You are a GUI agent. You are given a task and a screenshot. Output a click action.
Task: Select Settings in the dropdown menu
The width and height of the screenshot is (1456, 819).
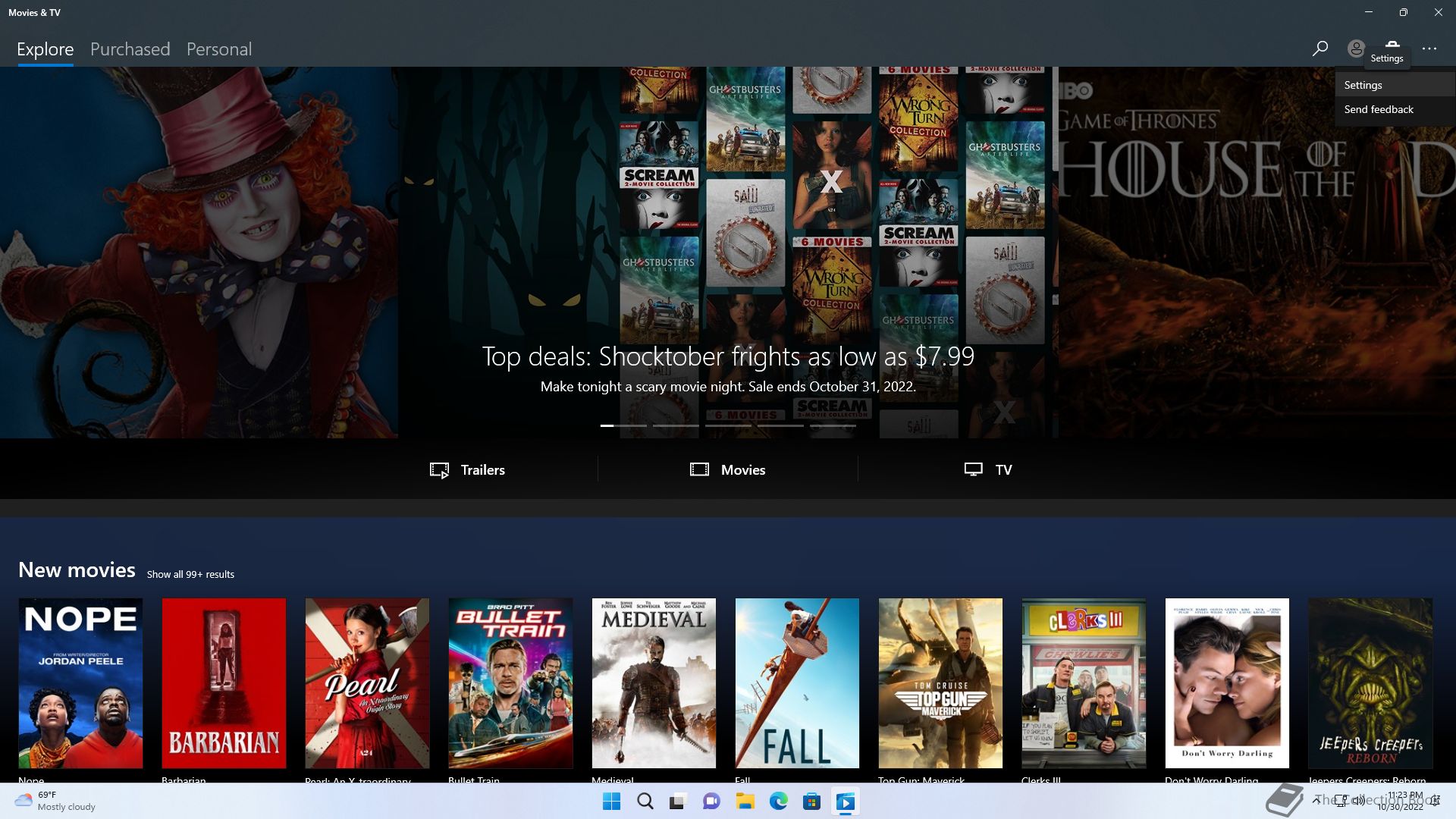click(x=1363, y=85)
